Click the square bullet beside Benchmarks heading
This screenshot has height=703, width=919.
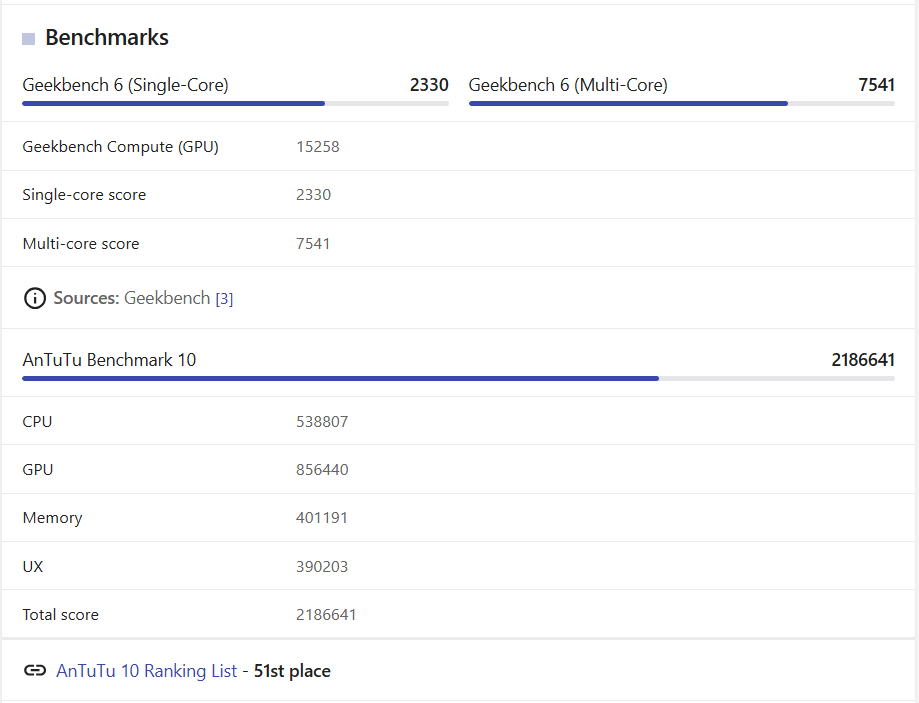pos(29,39)
